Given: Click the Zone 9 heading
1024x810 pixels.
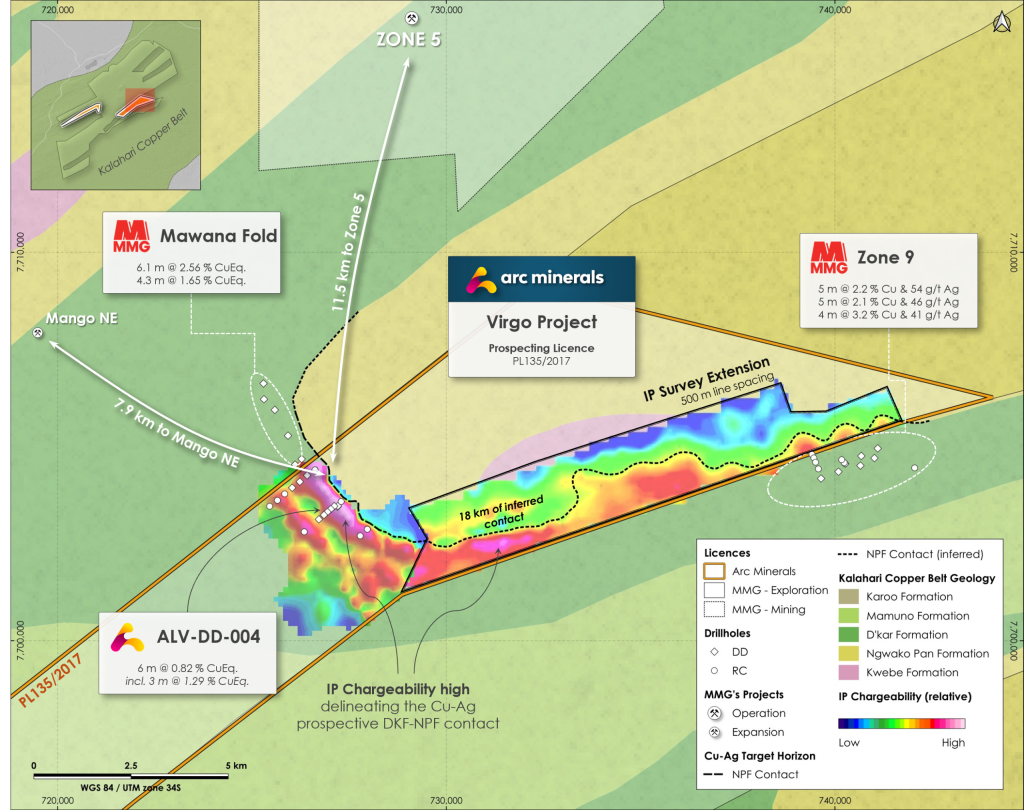Looking at the screenshot, I should click(x=885, y=257).
